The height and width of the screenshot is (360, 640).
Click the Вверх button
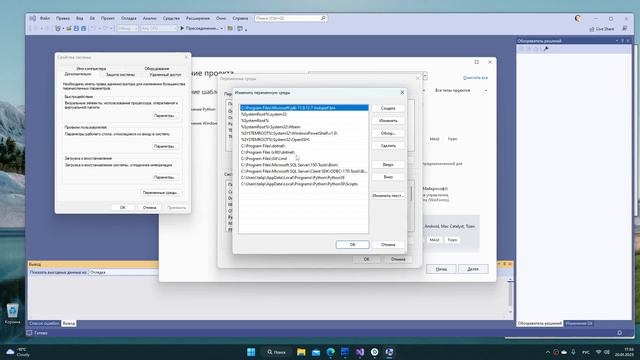(388, 164)
